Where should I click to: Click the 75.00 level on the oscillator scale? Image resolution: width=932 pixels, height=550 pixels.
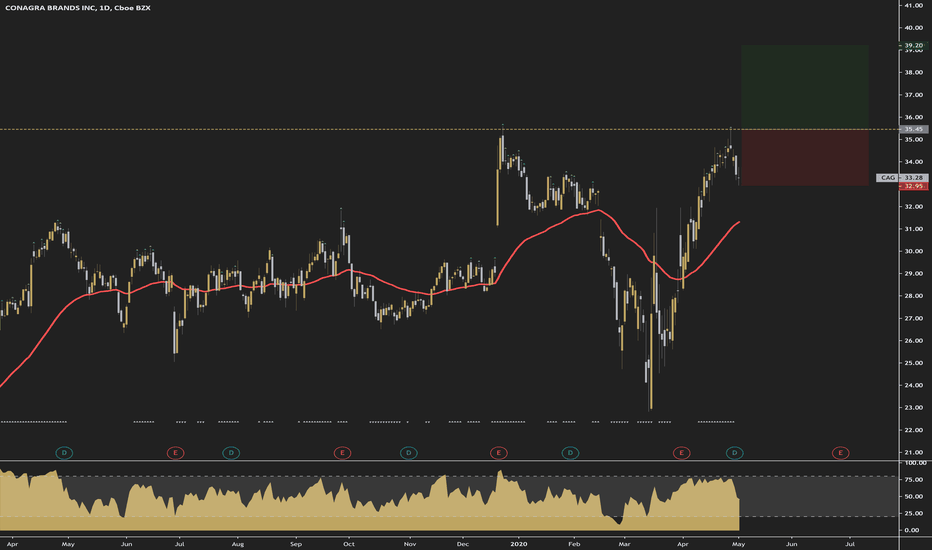(912, 480)
